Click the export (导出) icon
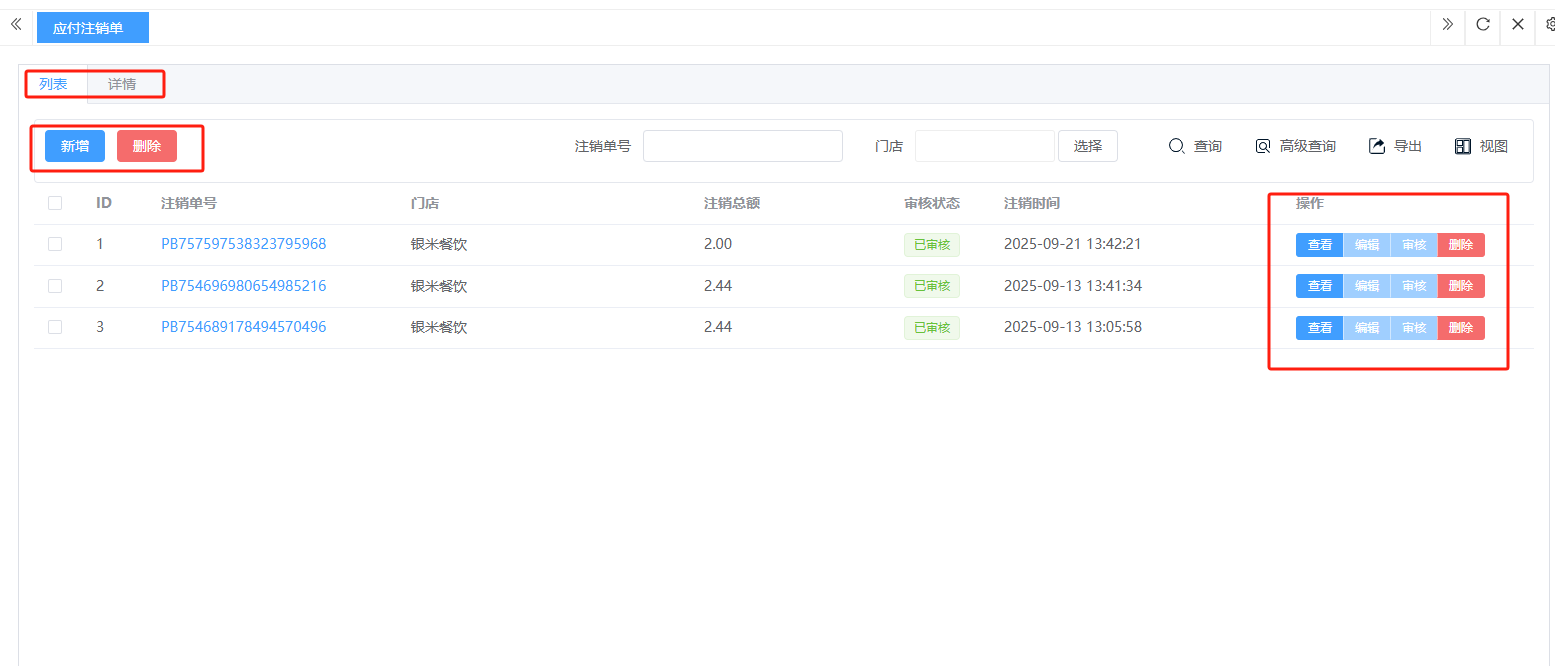Viewport: 1555px width, 666px height. [1377, 146]
